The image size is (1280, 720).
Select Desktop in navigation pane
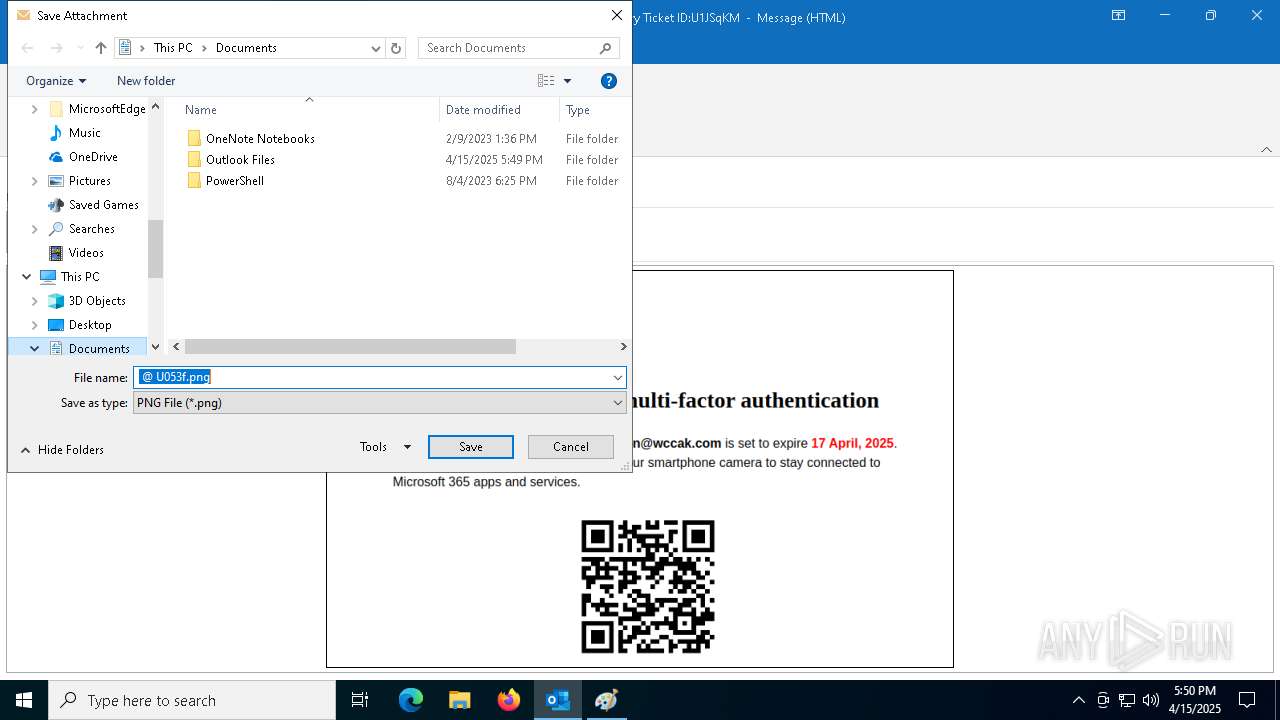90,325
